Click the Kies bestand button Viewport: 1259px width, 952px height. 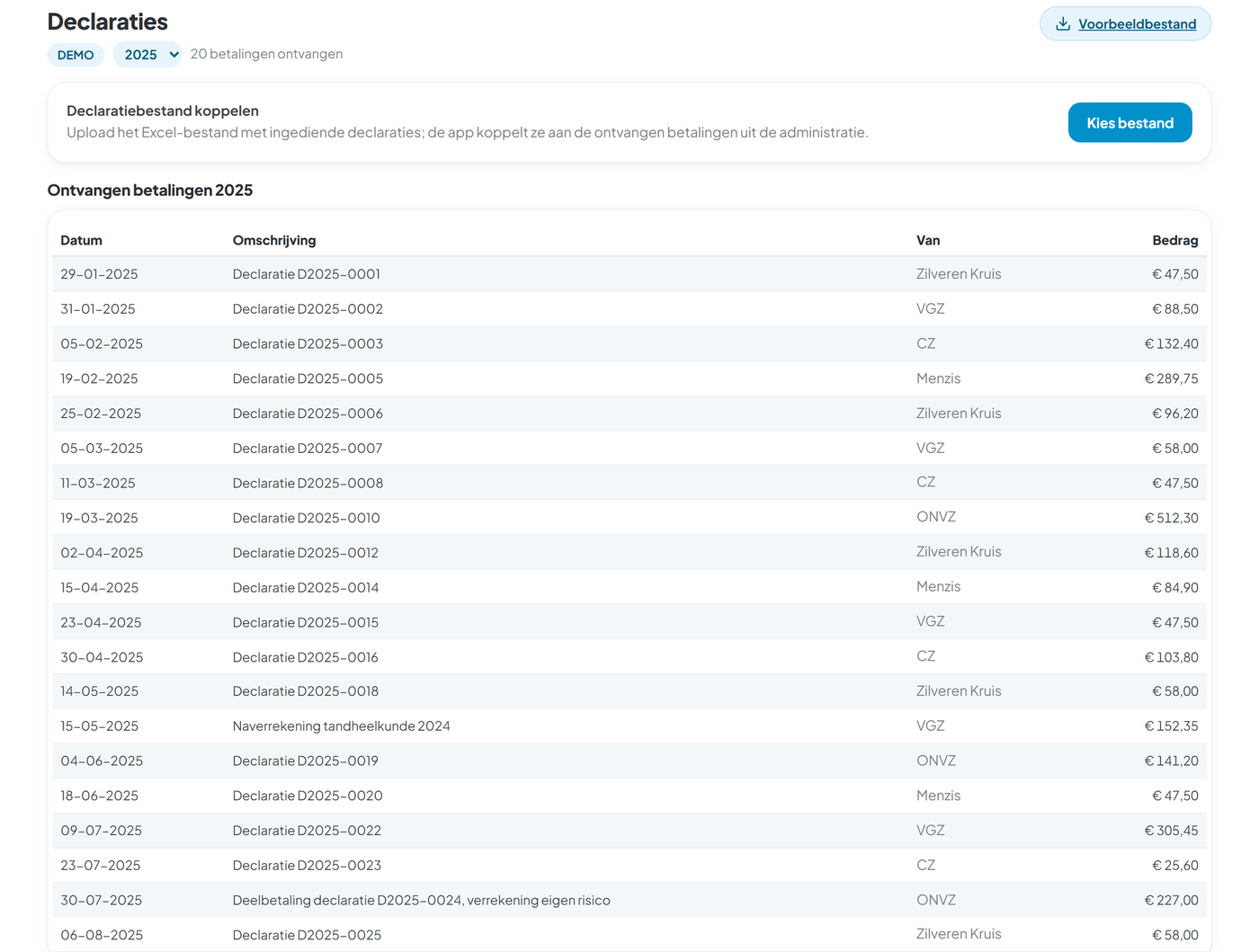click(1130, 123)
